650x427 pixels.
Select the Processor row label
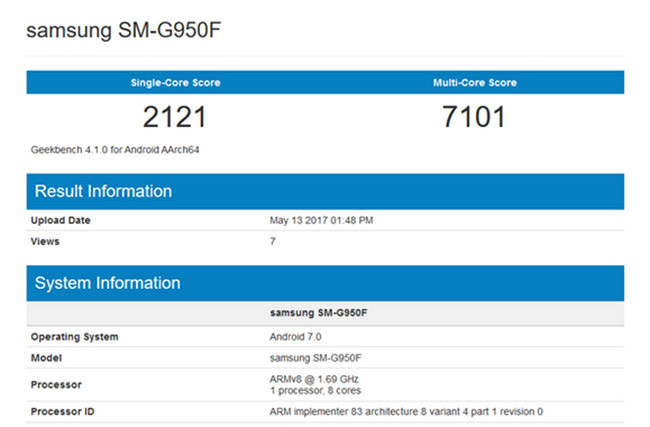point(56,384)
